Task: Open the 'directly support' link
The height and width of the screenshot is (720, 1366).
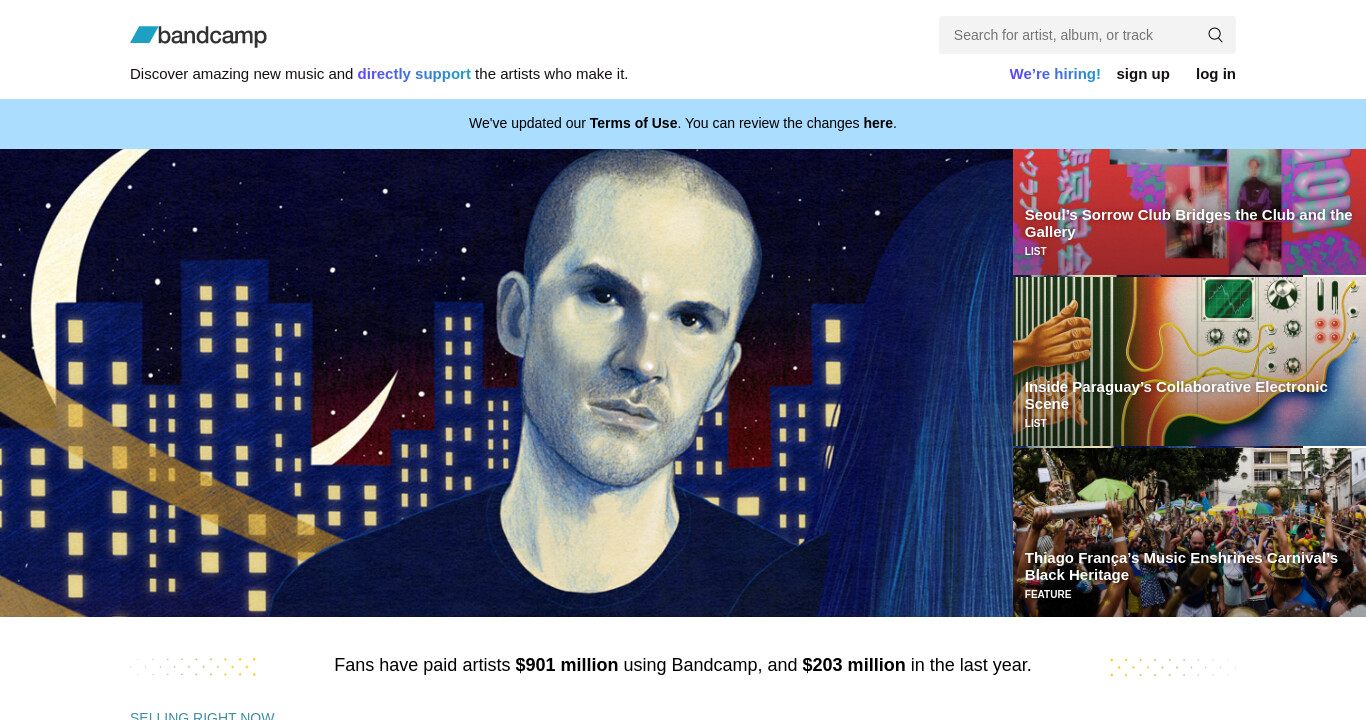Action: [414, 74]
